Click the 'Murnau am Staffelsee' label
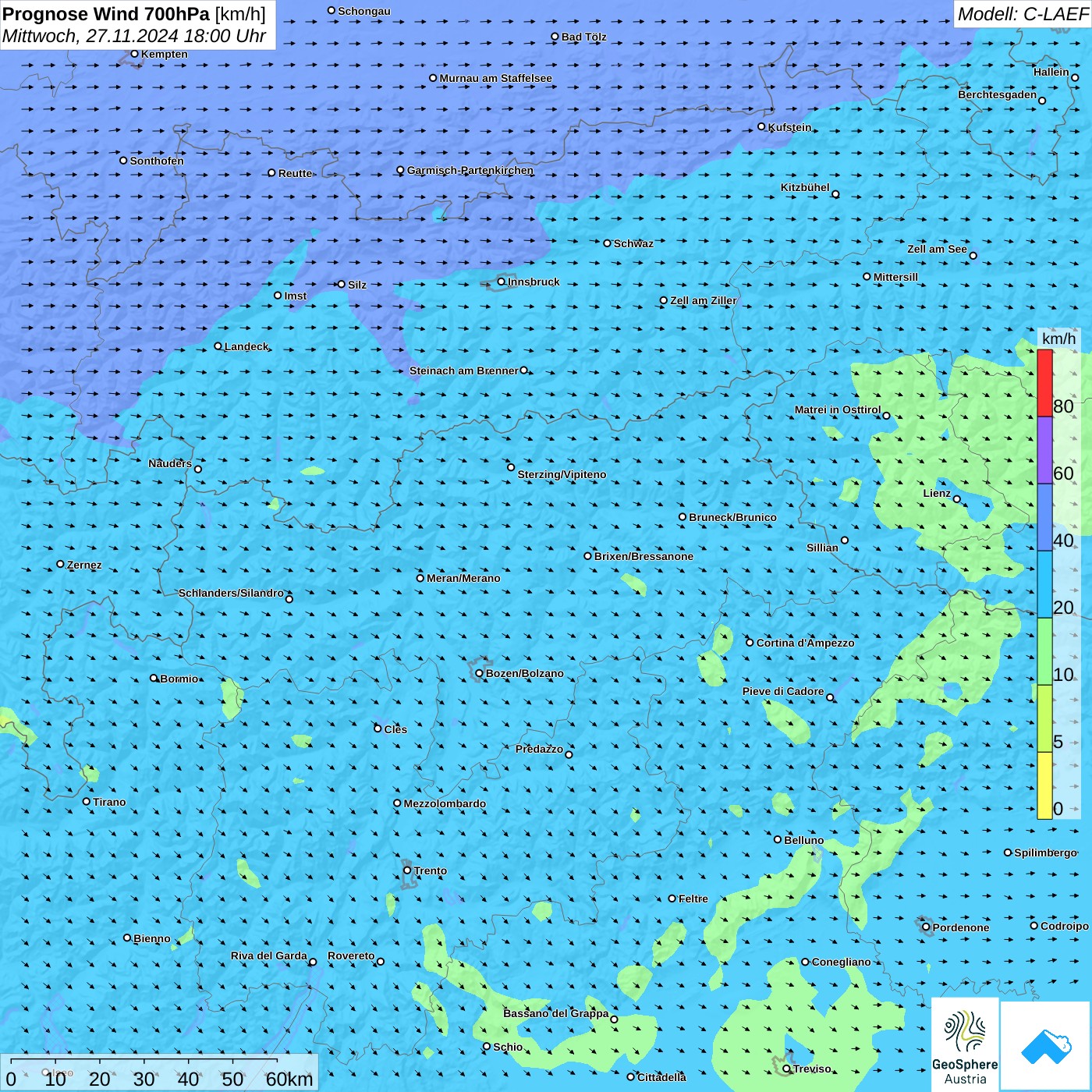Screen dimensions: 1092x1092 pos(495,78)
